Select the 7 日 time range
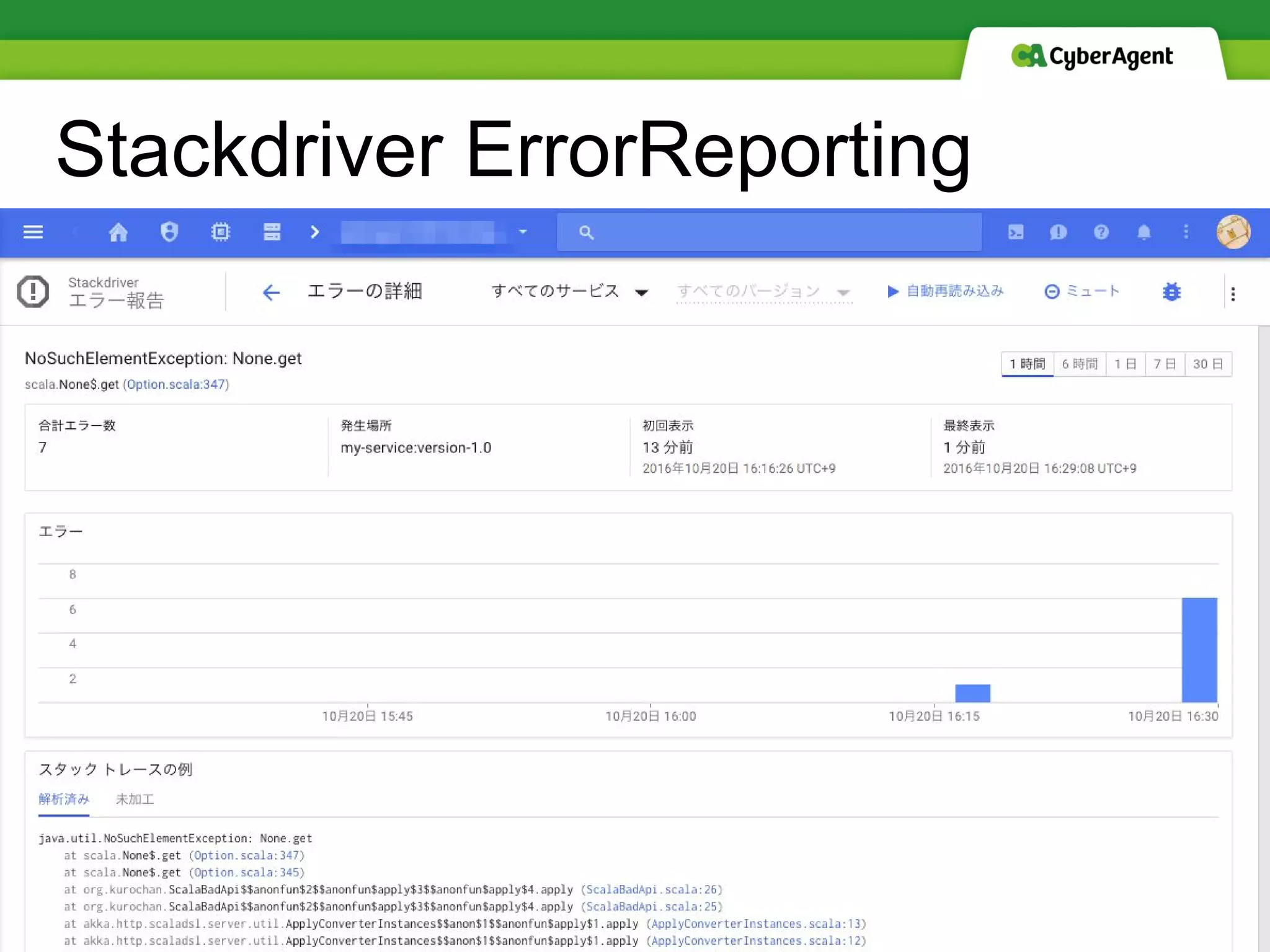Viewport: 1270px width, 952px height. (x=1165, y=364)
